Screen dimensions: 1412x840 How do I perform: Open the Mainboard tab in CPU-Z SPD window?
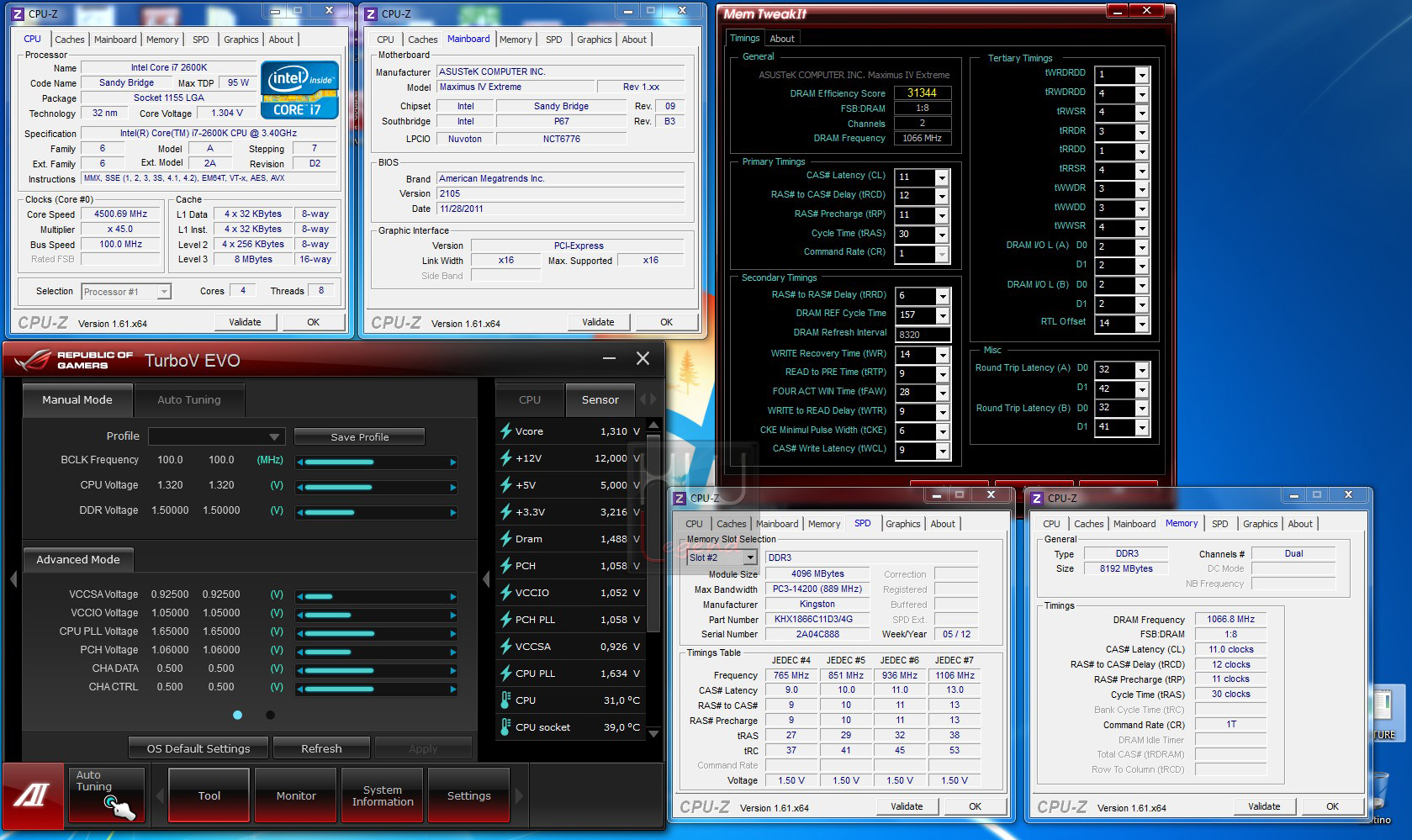(x=777, y=524)
